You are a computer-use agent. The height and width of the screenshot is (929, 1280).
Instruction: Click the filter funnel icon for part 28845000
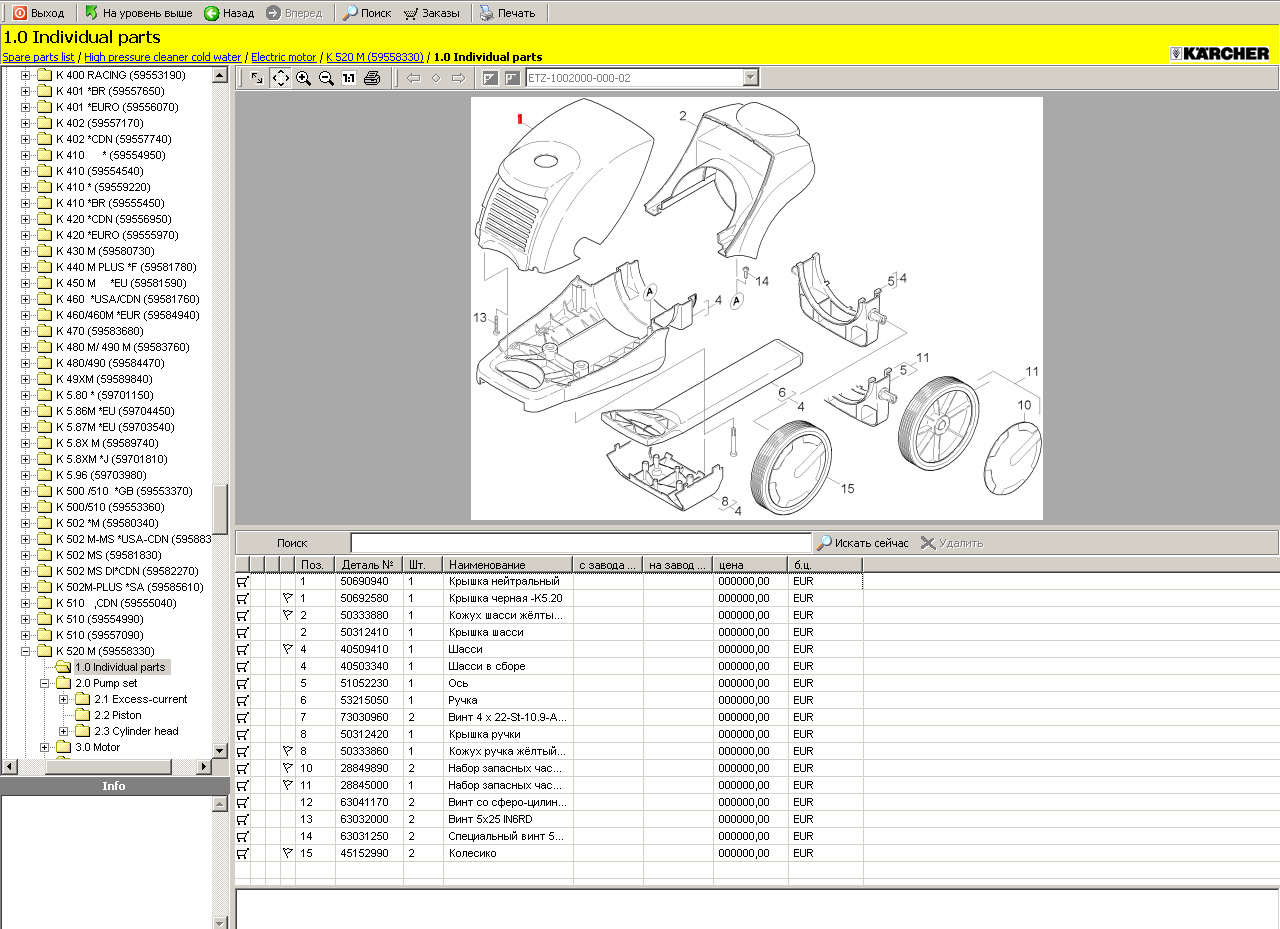288,785
